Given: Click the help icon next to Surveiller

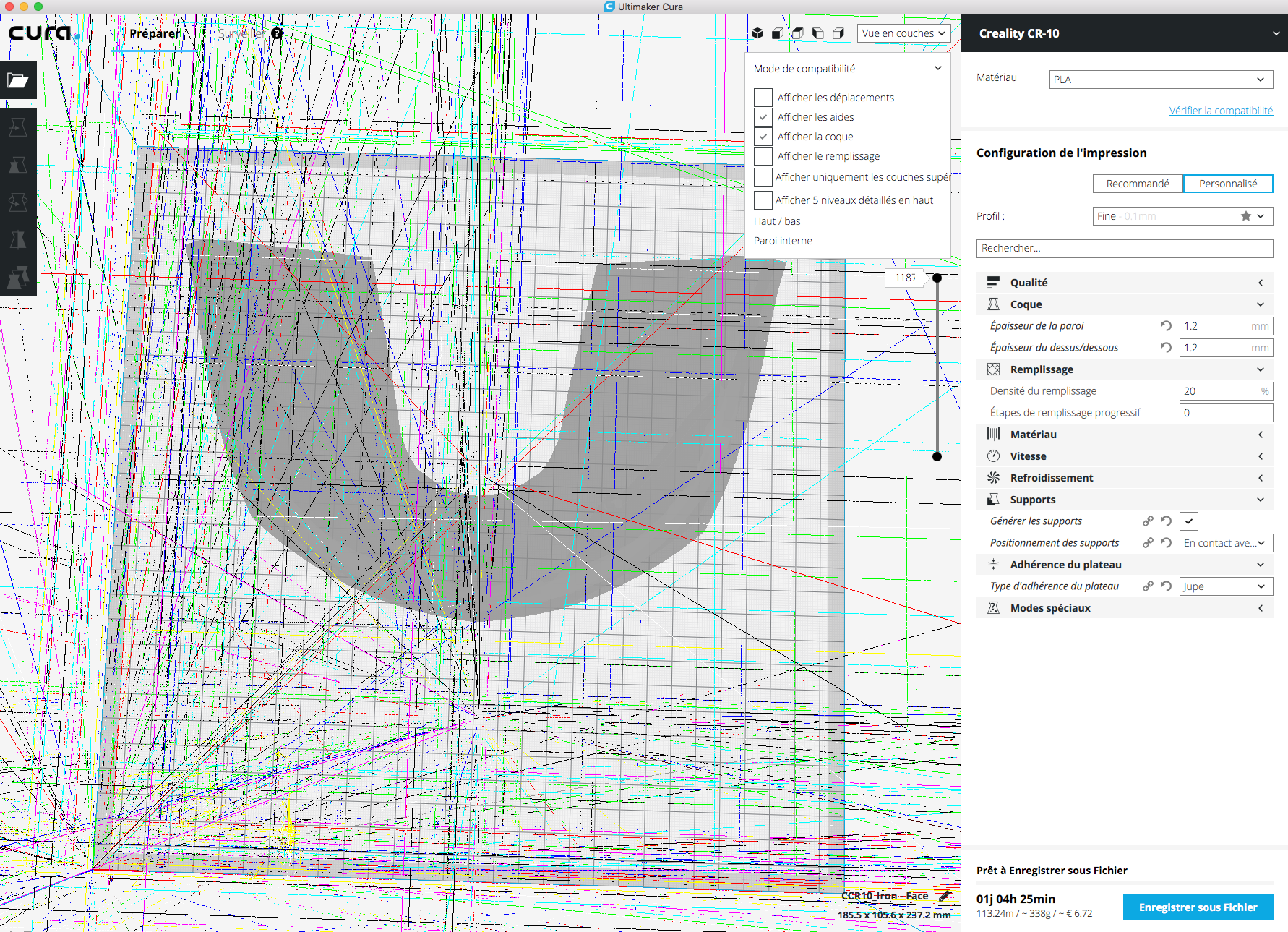Looking at the screenshot, I should pyautogui.click(x=277, y=33).
